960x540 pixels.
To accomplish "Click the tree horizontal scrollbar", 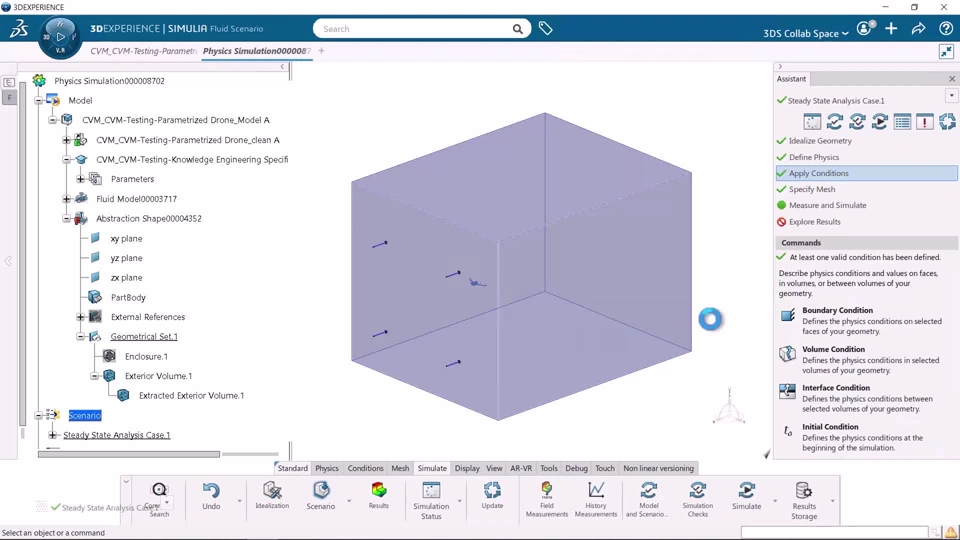I will point(129,454).
